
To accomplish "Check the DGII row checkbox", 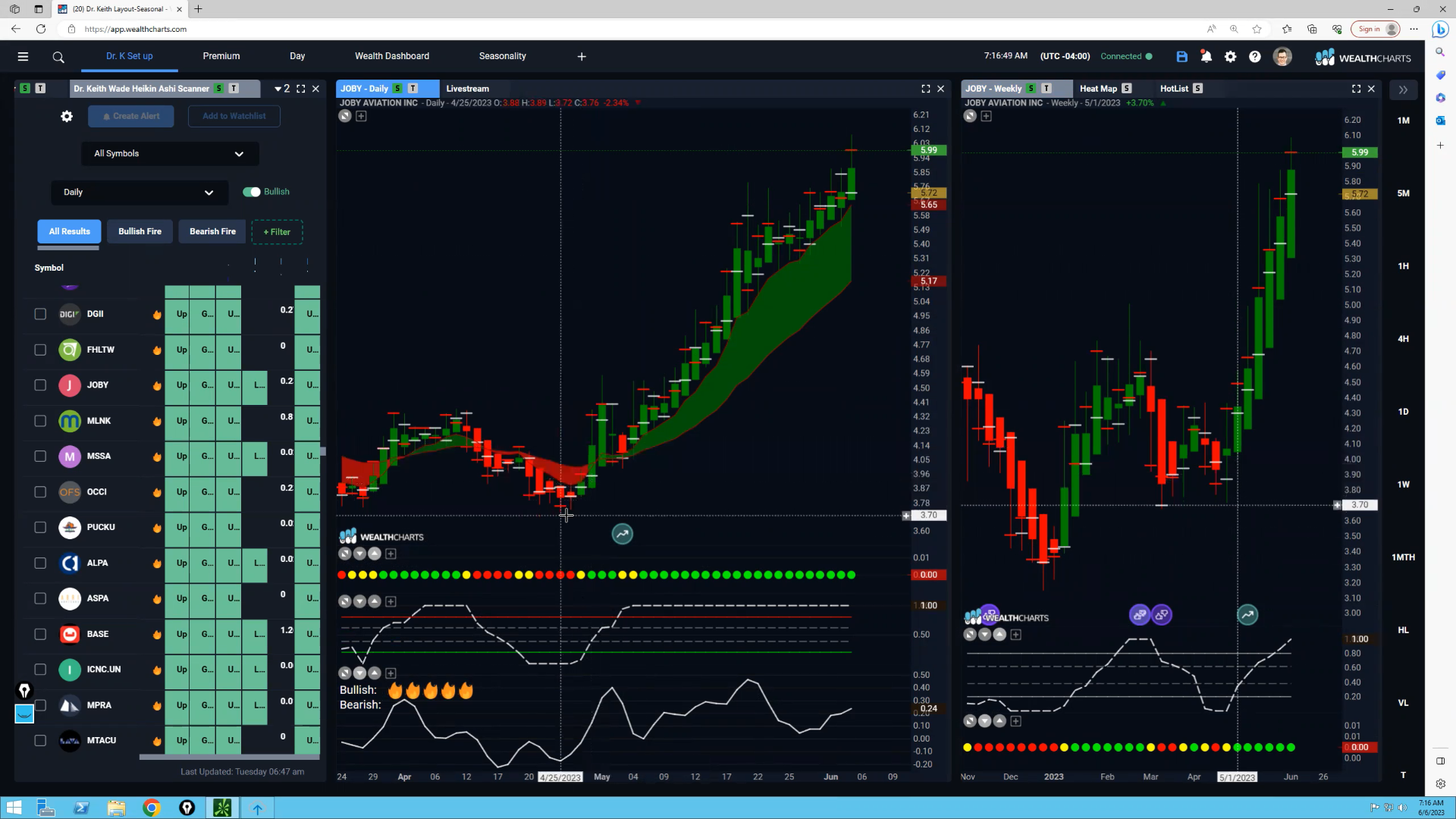I will [40, 314].
